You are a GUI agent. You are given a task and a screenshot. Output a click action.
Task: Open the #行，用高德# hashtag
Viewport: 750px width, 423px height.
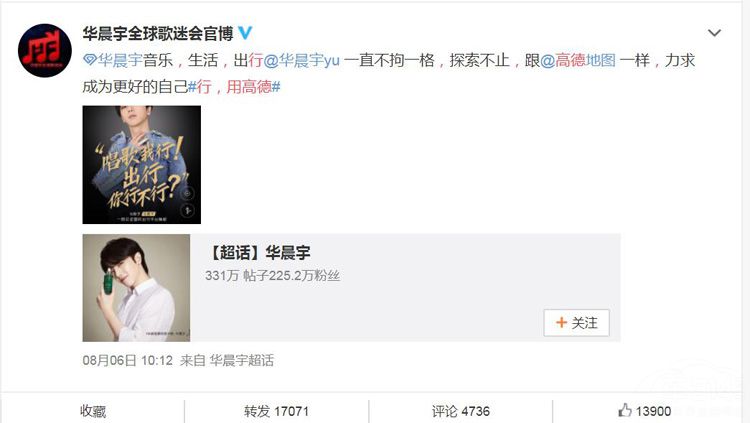[x=234, y=87]
